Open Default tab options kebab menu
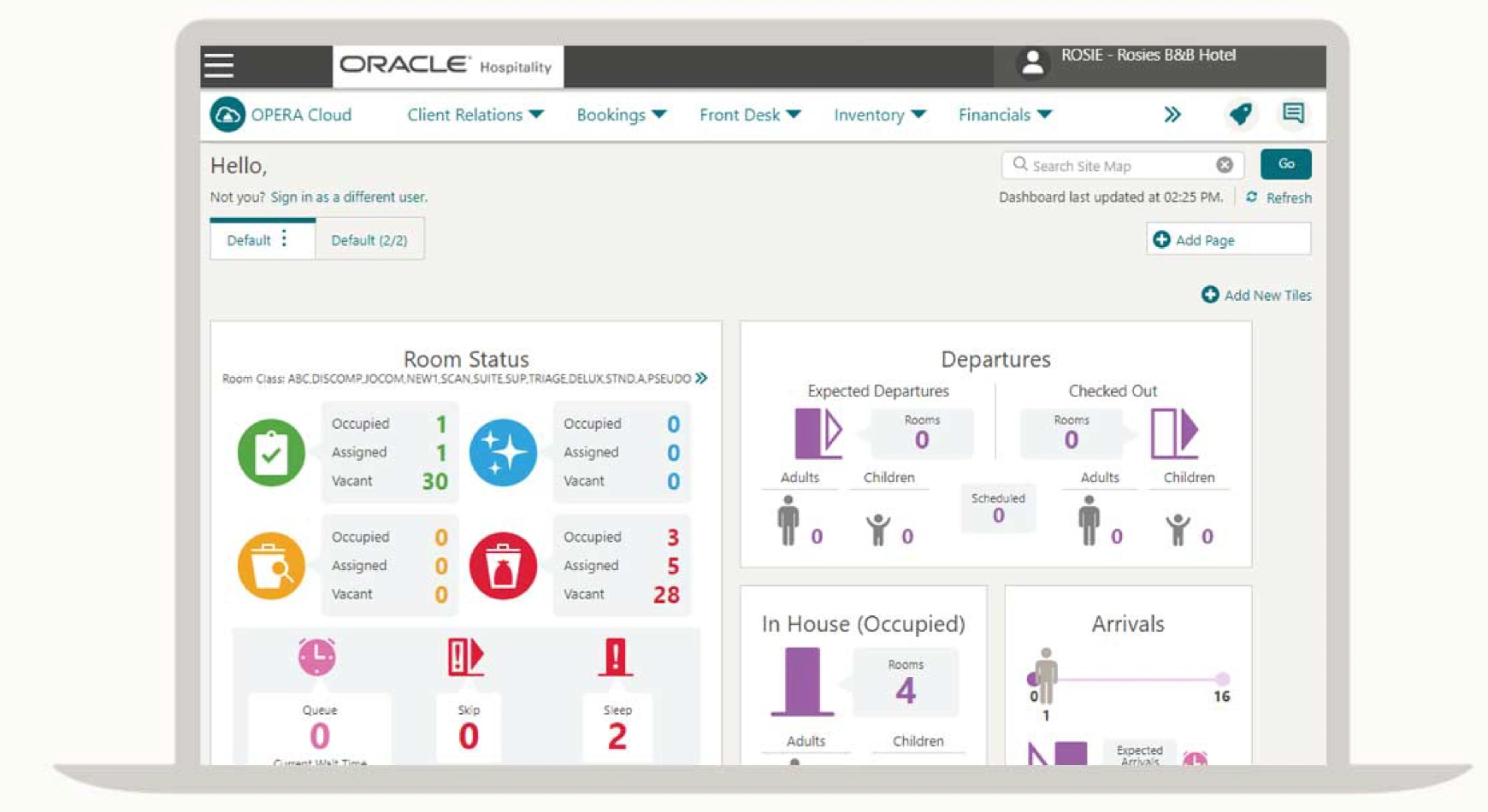The height and width of the screenshot is (812, 1488). 285,238
